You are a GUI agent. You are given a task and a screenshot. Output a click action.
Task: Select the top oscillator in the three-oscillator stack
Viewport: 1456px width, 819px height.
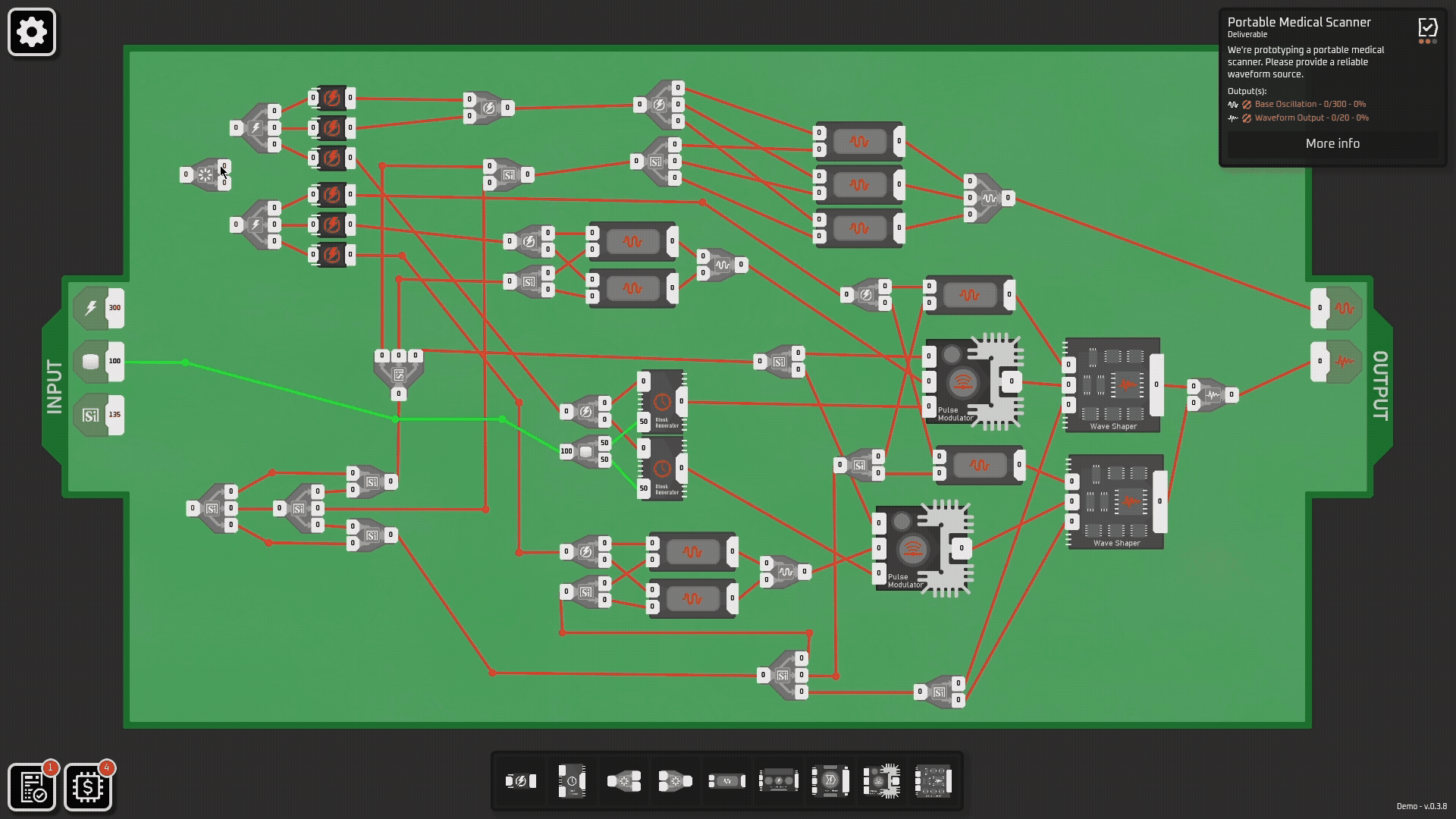point(859,141)
